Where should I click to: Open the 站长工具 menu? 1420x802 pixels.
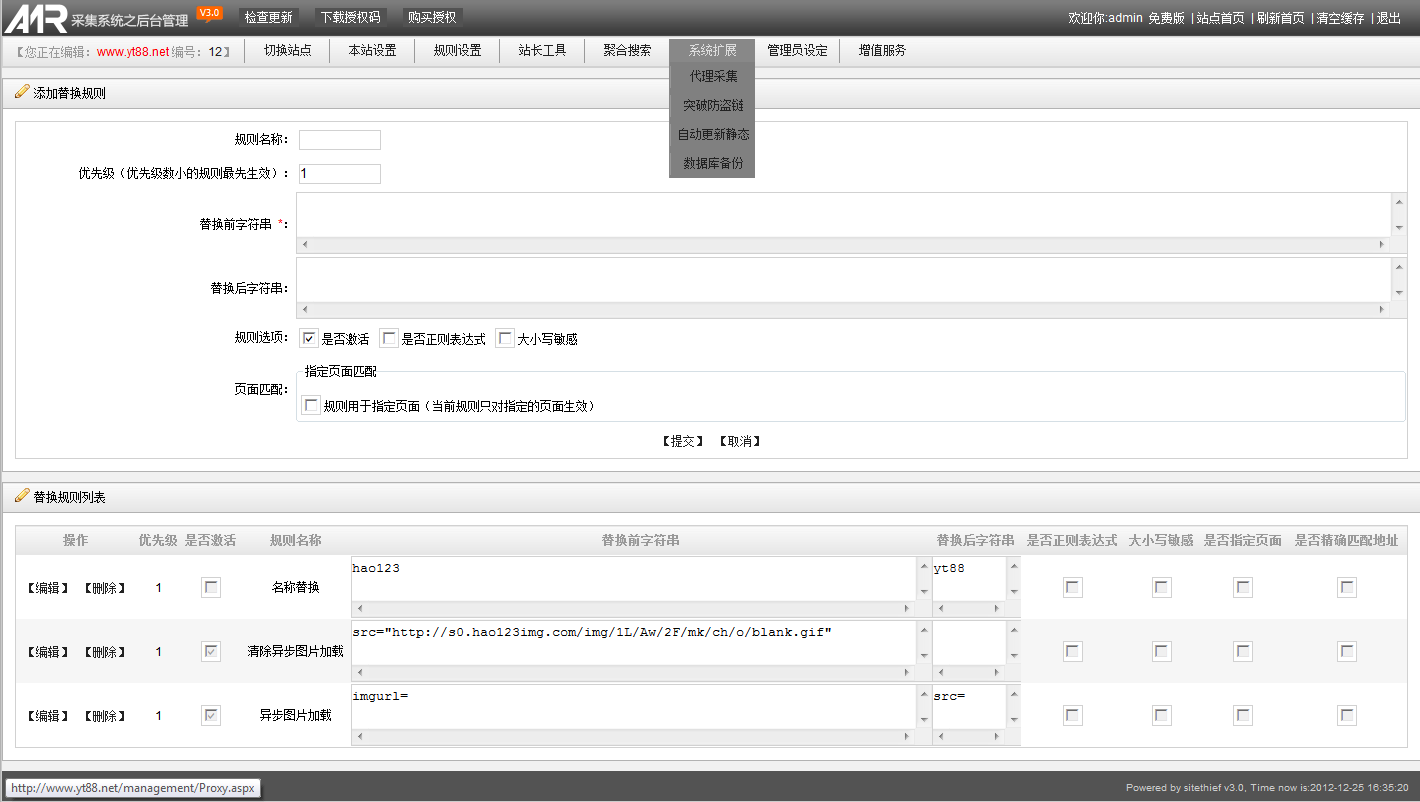click(542, 50)
